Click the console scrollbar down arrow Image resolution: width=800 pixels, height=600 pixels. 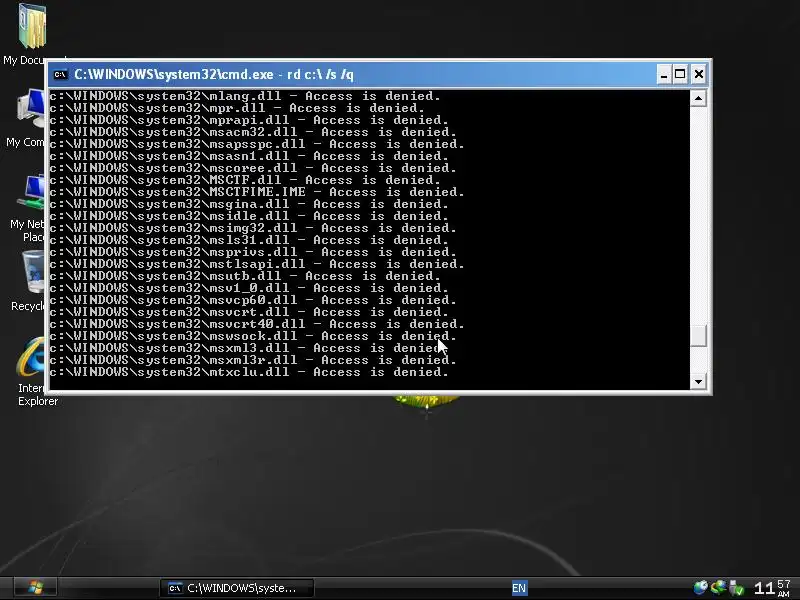pos(698,381)
